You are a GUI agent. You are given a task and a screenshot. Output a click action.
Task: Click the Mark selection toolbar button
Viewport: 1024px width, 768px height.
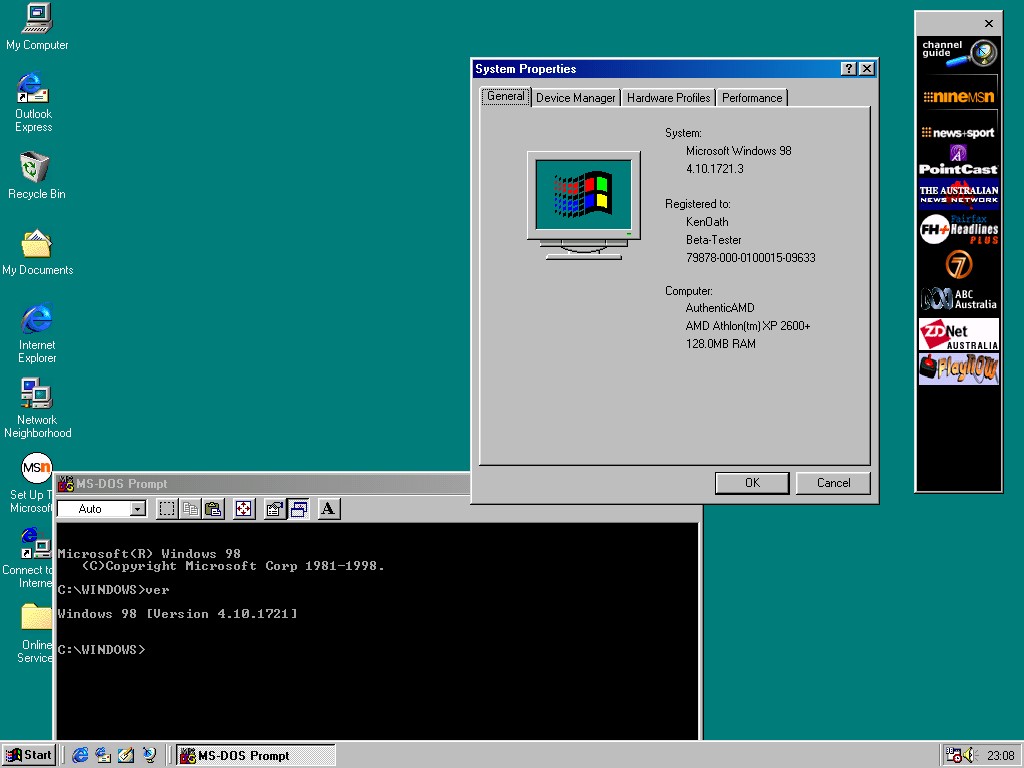coord(167,509)
